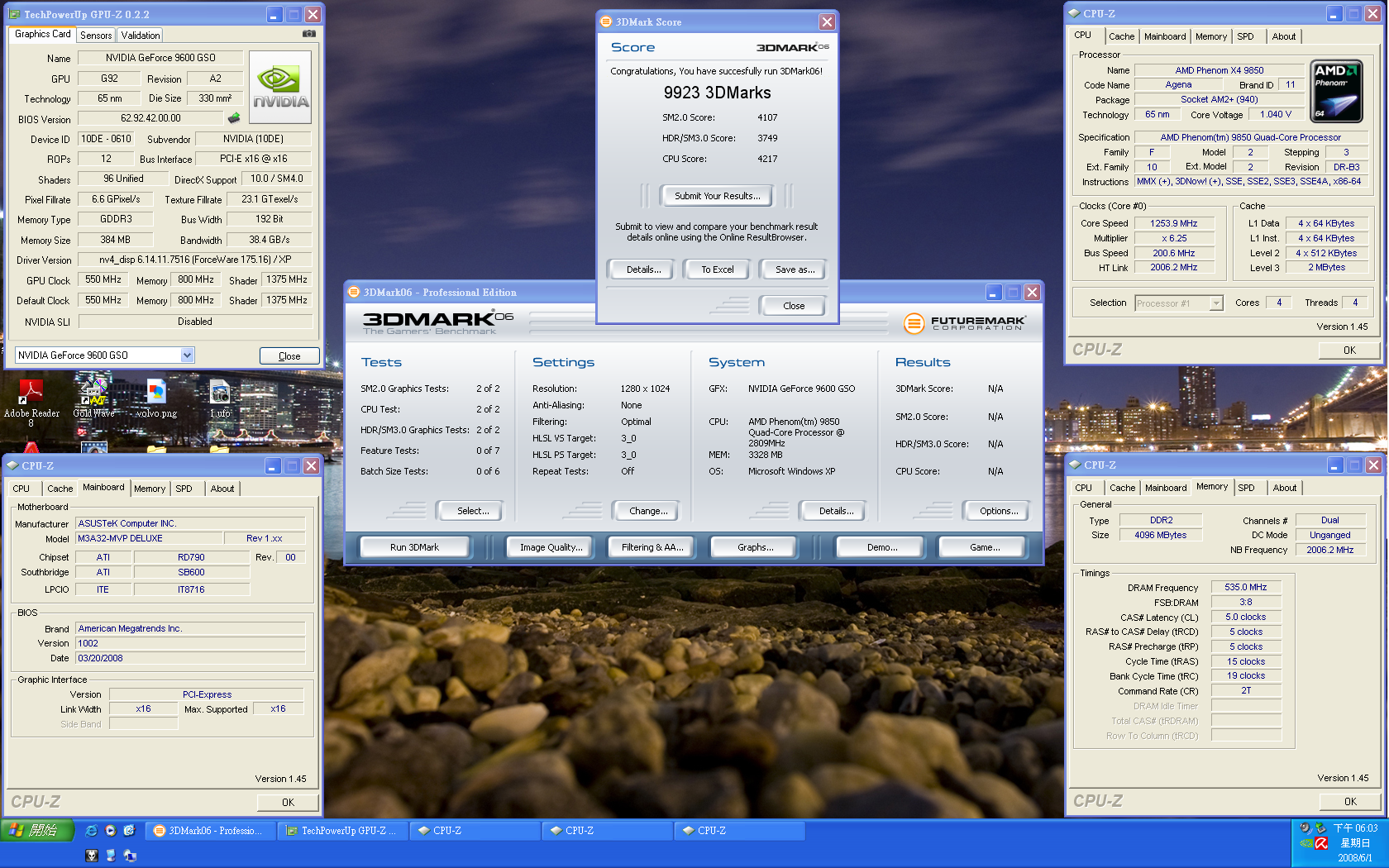Open the Graphs button in 3DMark06

(x=756, y=547)
